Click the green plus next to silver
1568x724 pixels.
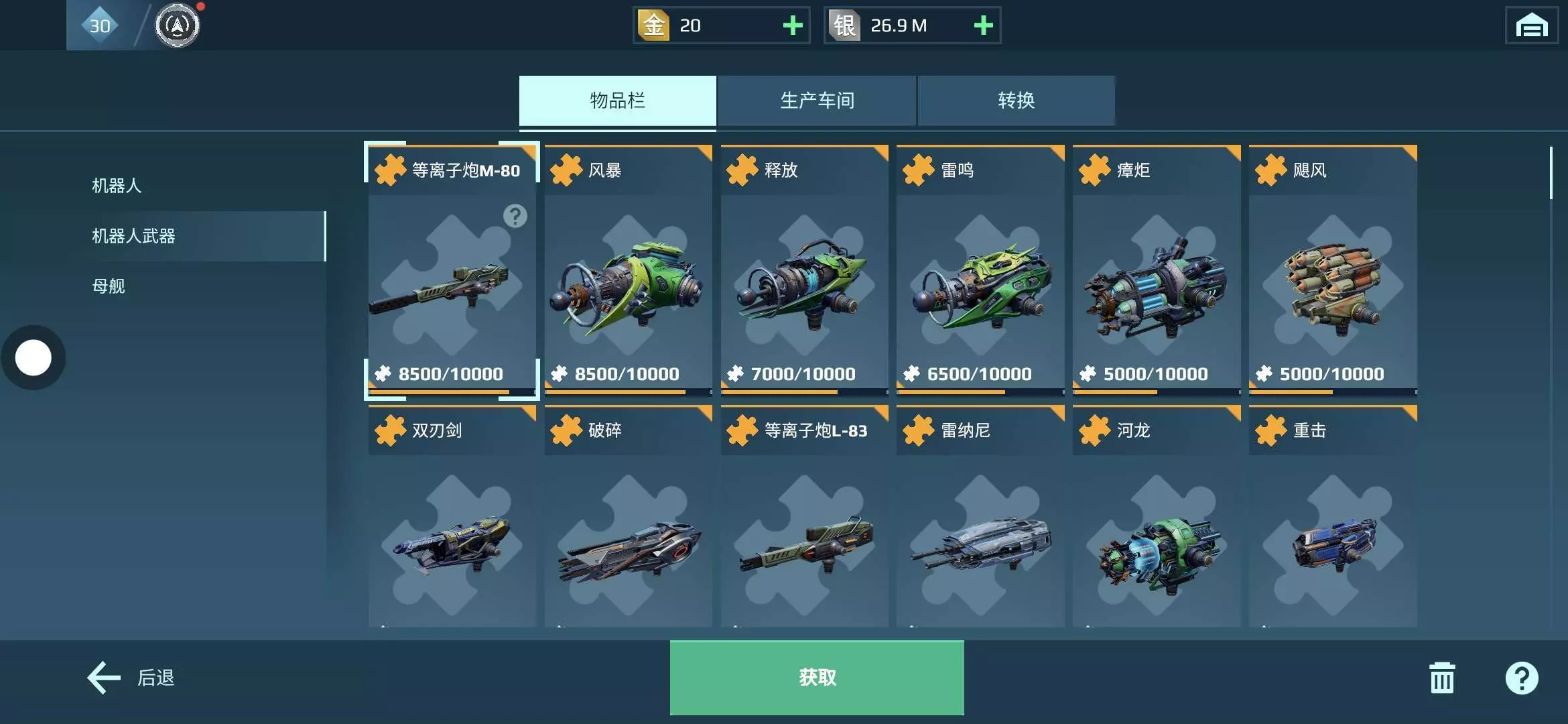click(x=983, y=25)
